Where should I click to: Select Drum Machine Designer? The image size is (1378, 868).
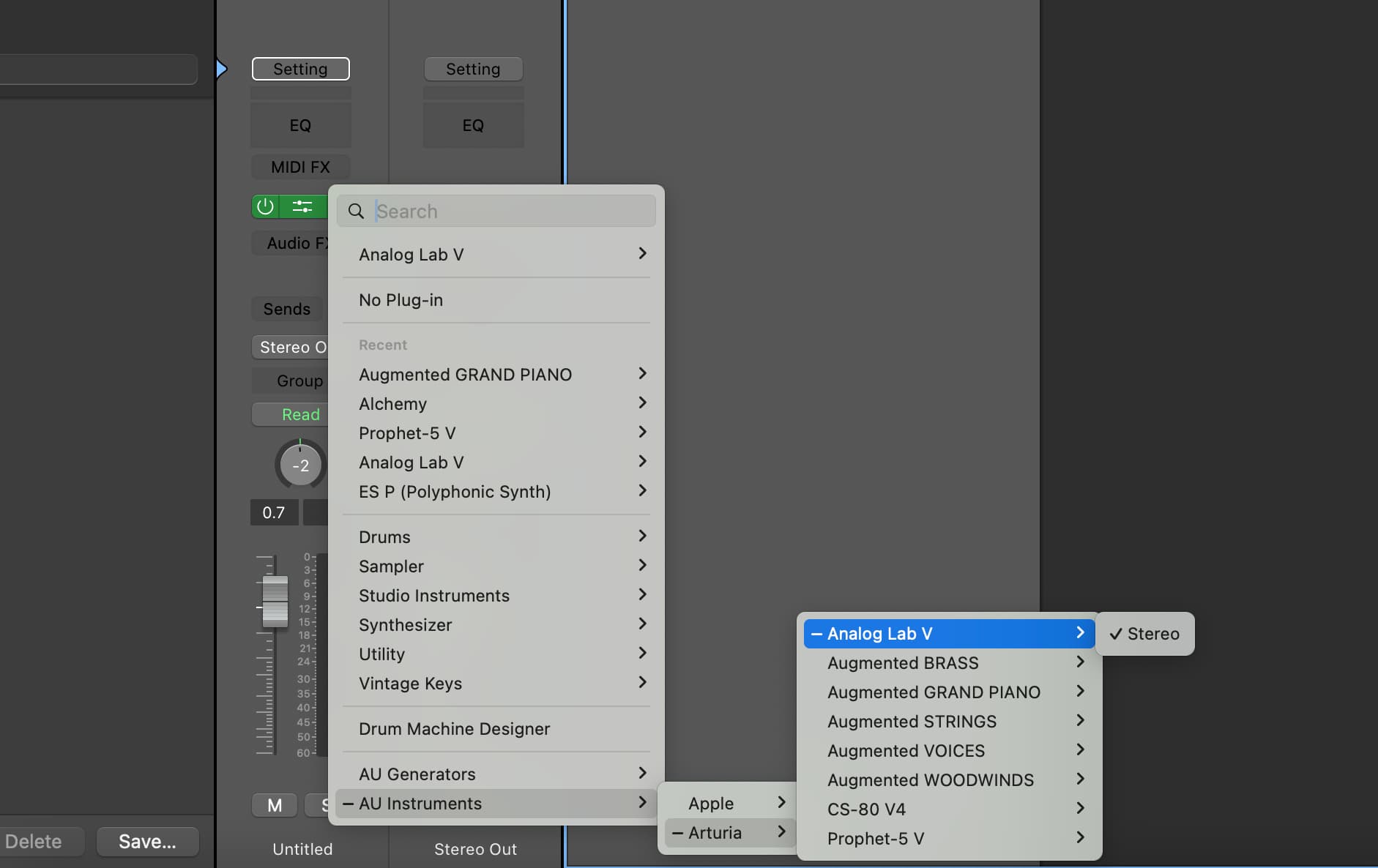tap(496, 729)
